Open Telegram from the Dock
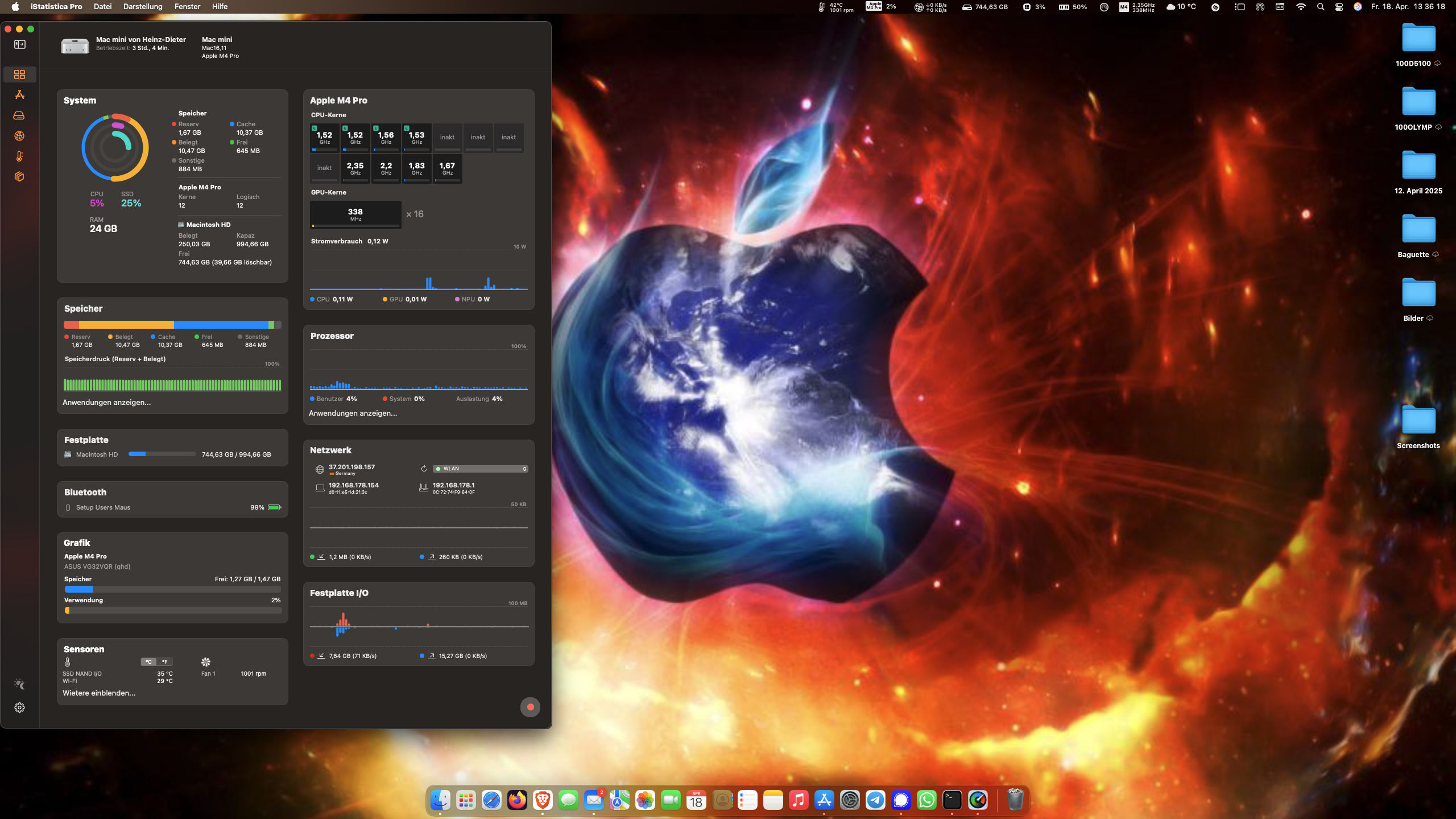 tap(875, 800)
